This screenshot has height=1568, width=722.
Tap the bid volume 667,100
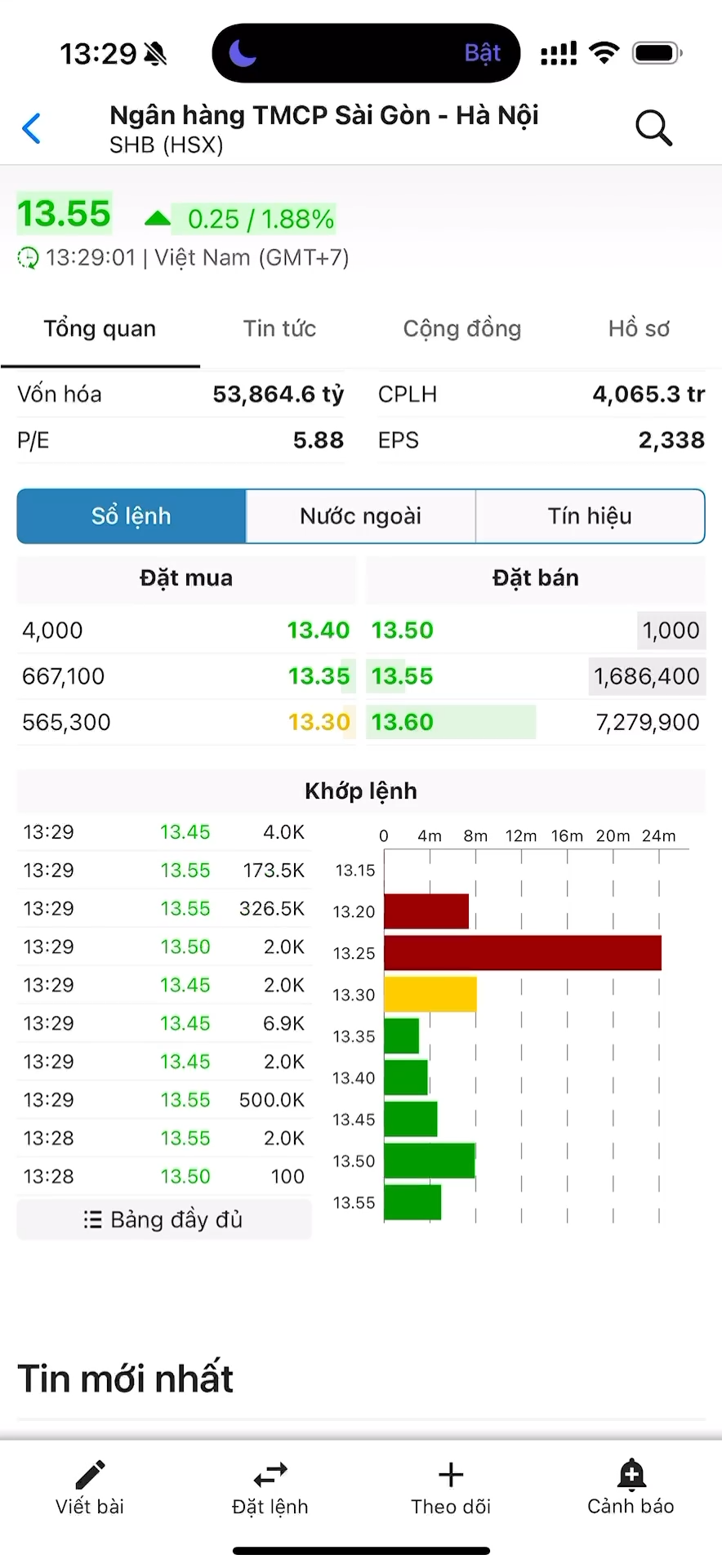coord(64,676)
